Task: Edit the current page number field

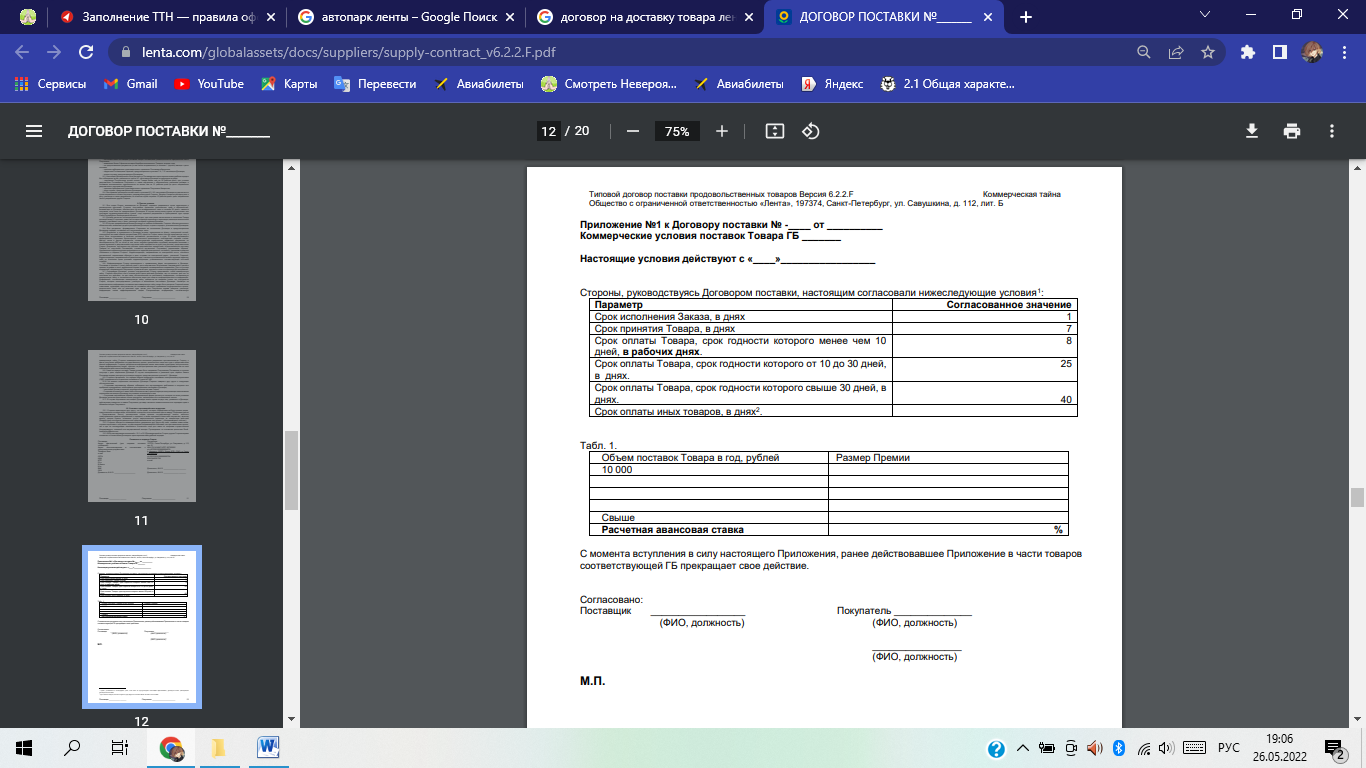Action: click(548, 131)
